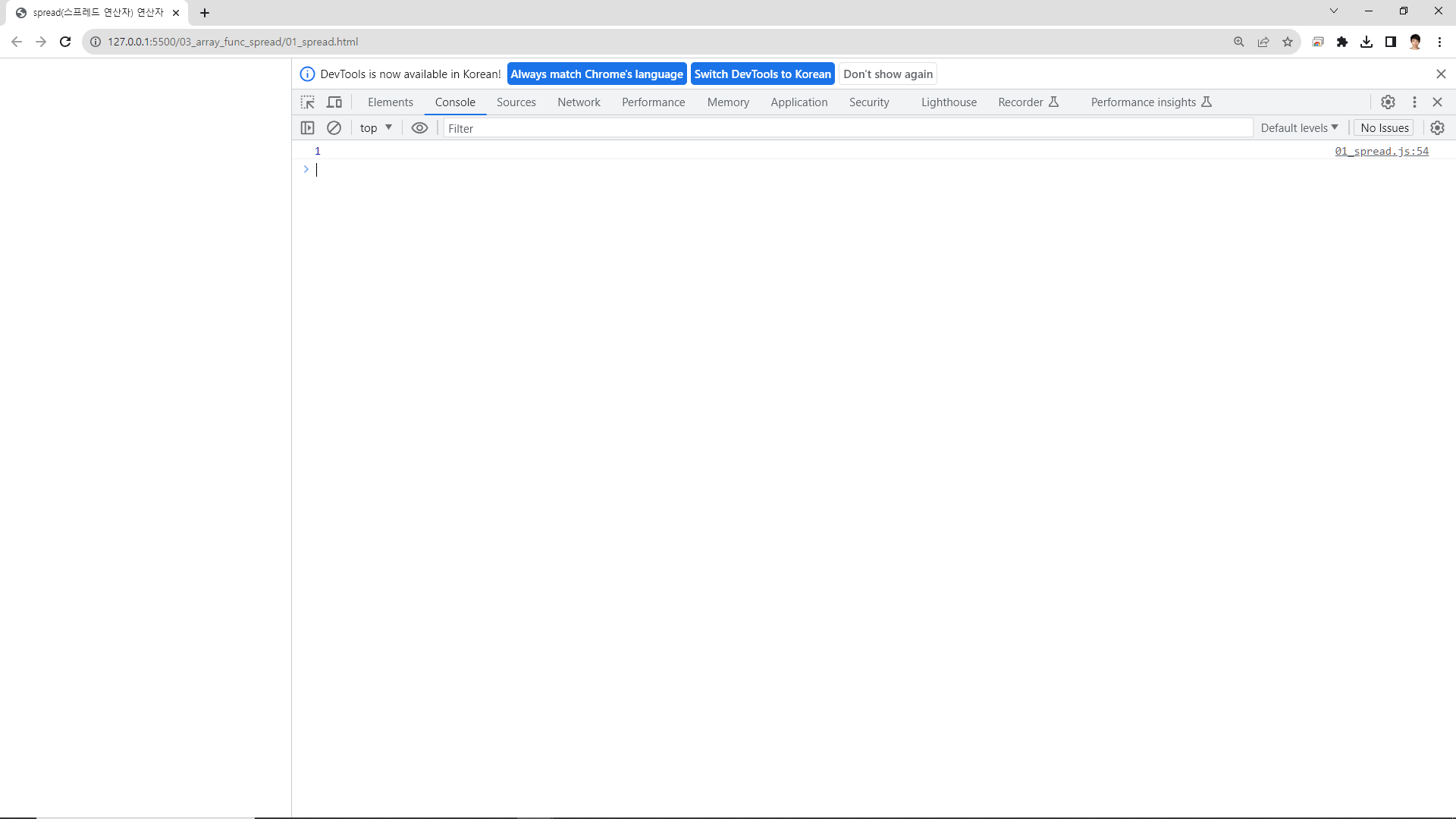The image size is (1456, 819).
Task: Click the Chrome extensions puzzle icon
Action: pyautogui.click(x=1342, y=42)
